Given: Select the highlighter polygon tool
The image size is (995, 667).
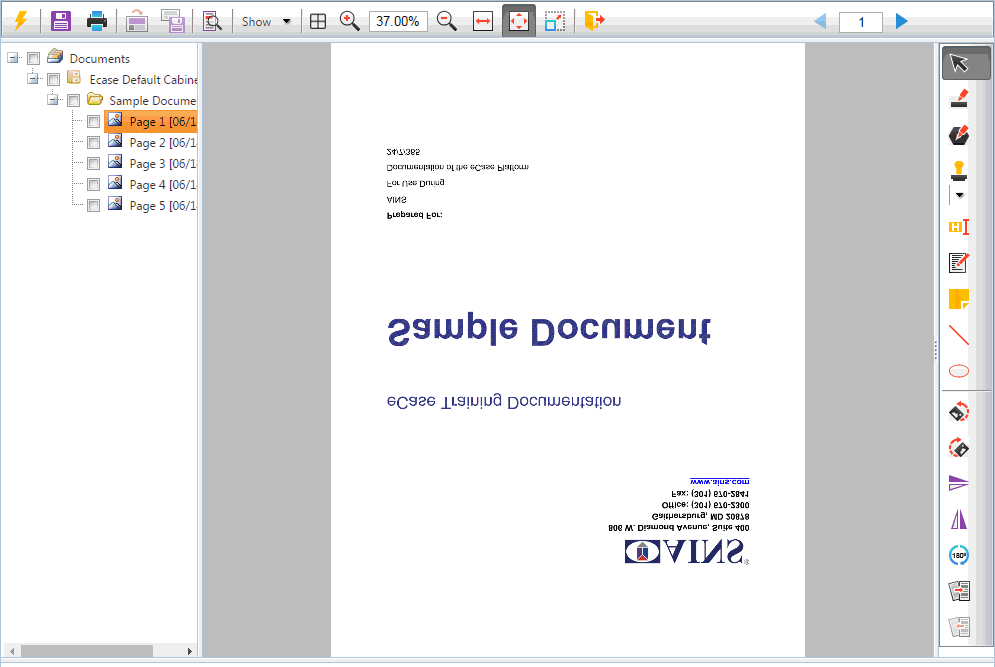Looking at the screenshot, I should (x=959, y=135).
